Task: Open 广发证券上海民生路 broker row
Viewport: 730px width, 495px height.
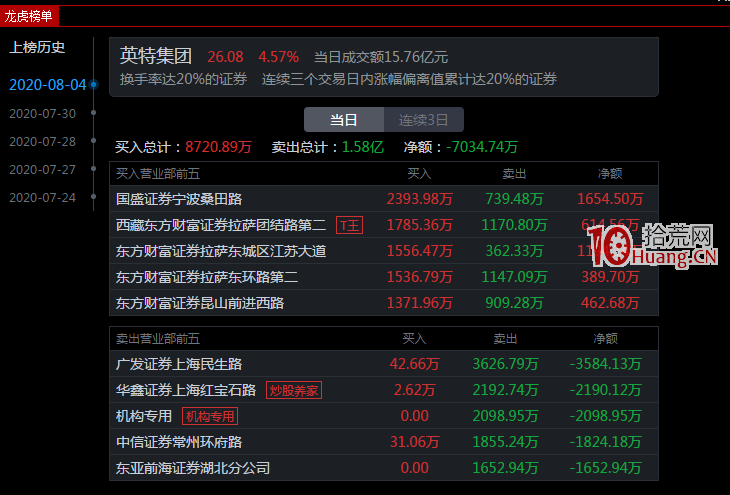Action: tap(384, 364)
